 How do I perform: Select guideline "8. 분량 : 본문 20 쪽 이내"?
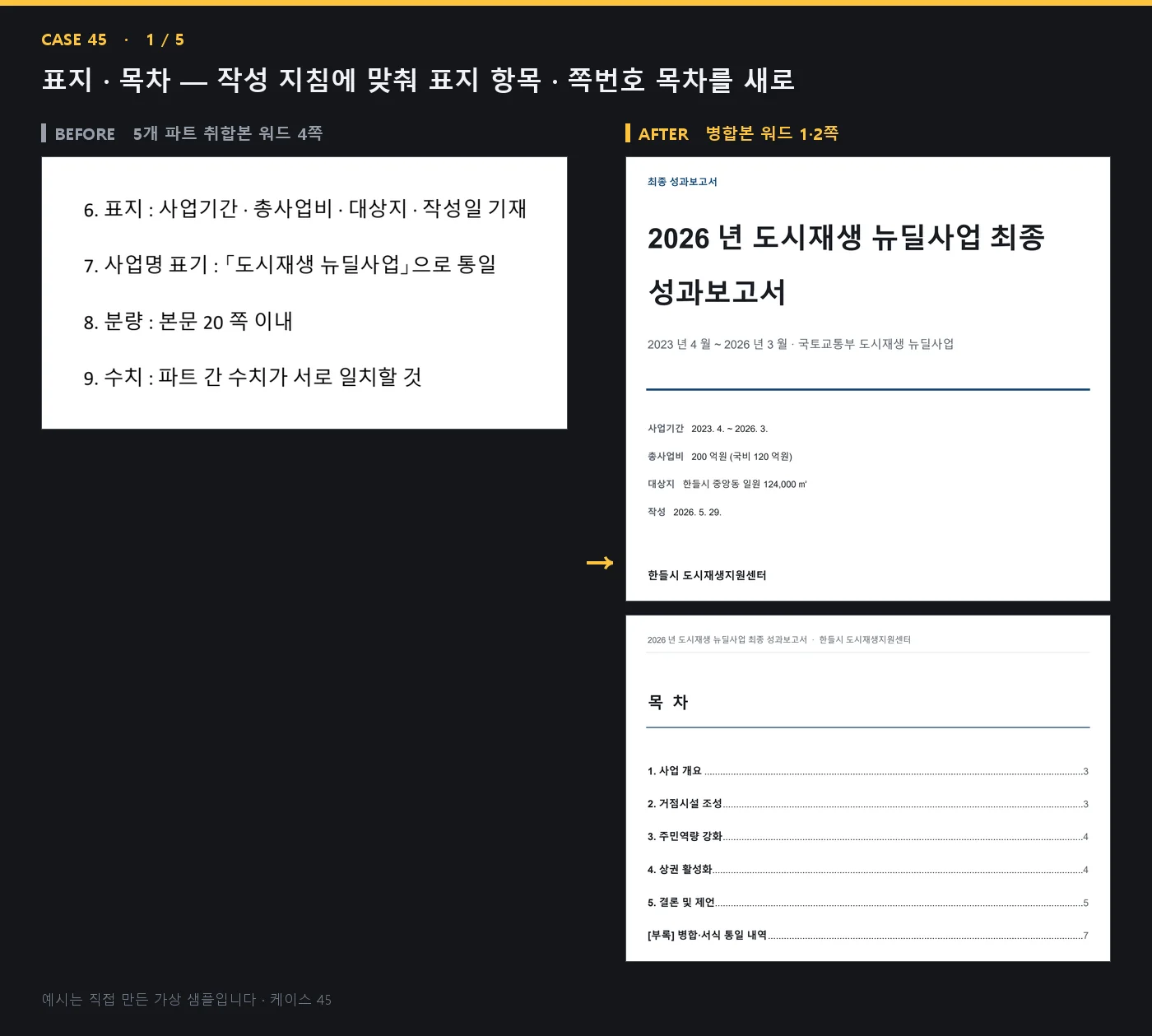pyautogui.click(x=188, y=321)
